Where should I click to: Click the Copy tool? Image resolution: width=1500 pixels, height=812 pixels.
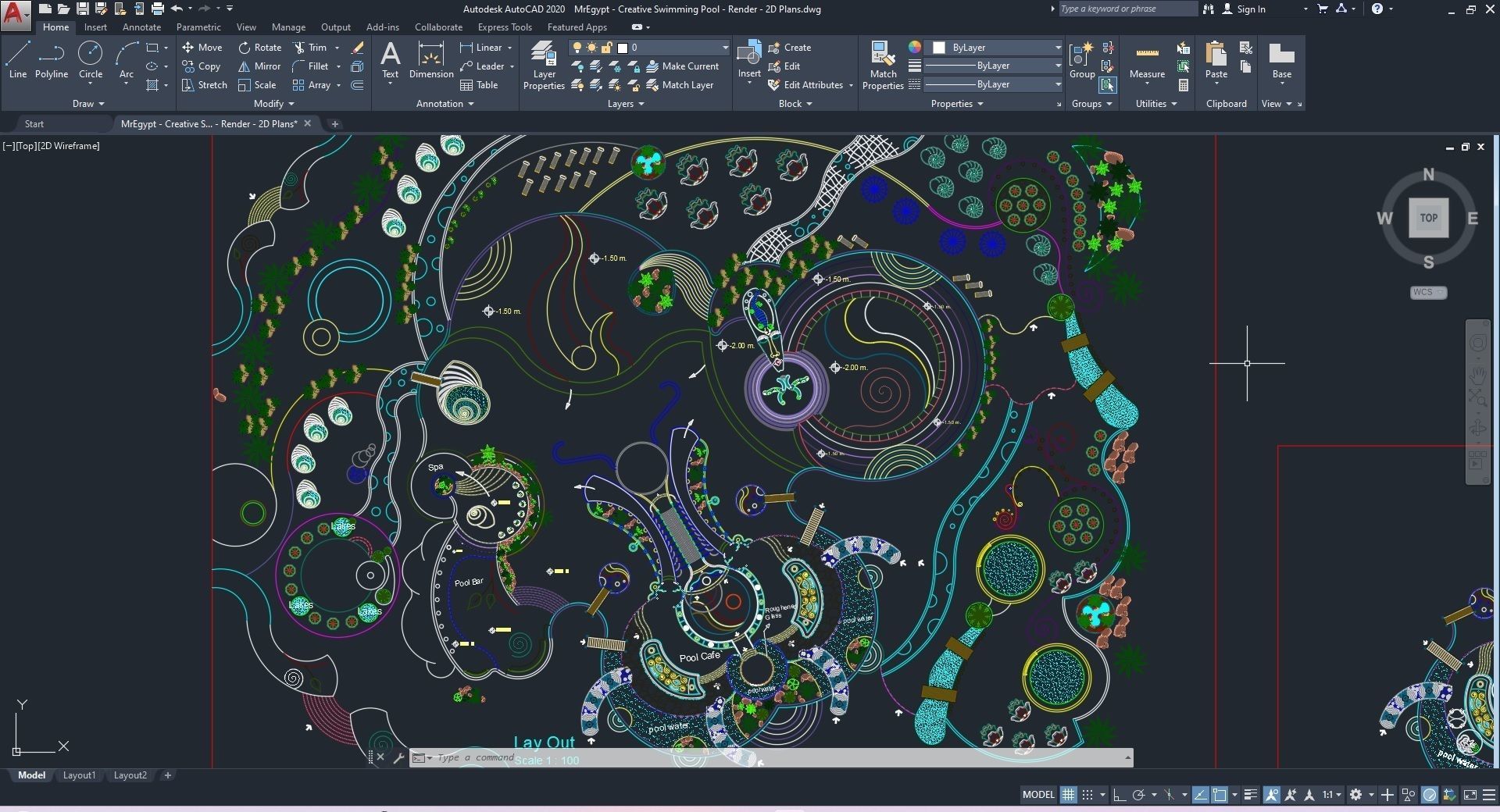tap(201, 66)
